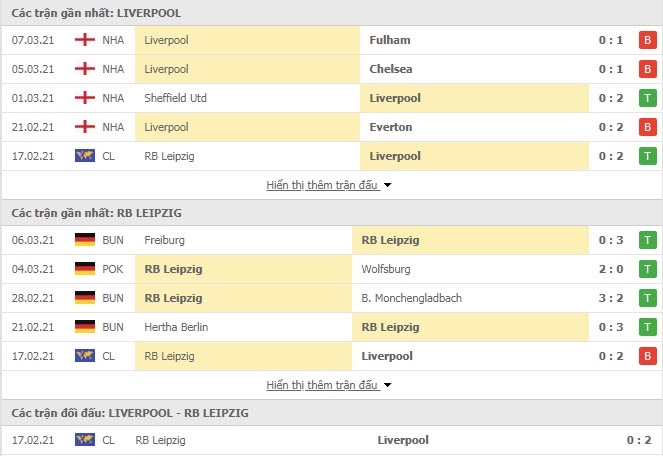Click dropdown arrow beside first Hiển thị thêm trận đấu
Image resolution: width=663 pixels, height=456 pixels.
(x=387, y=185)
